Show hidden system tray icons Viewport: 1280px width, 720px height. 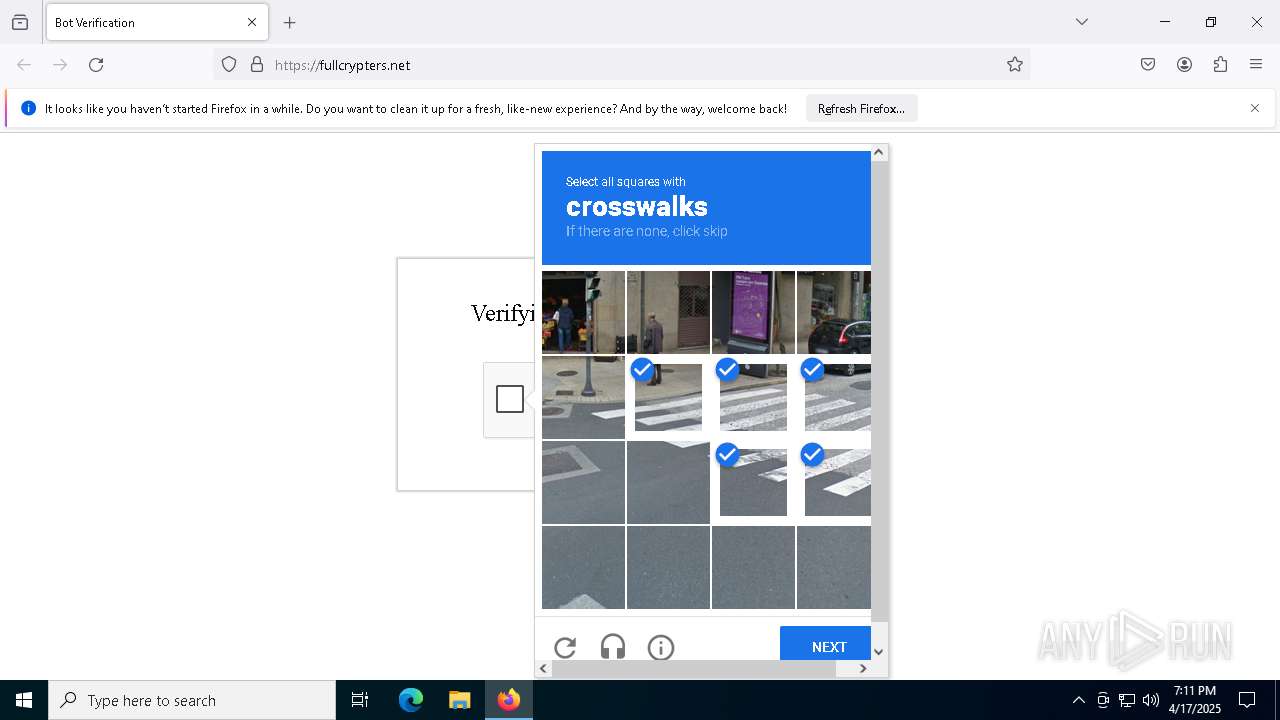(1078, 700)
